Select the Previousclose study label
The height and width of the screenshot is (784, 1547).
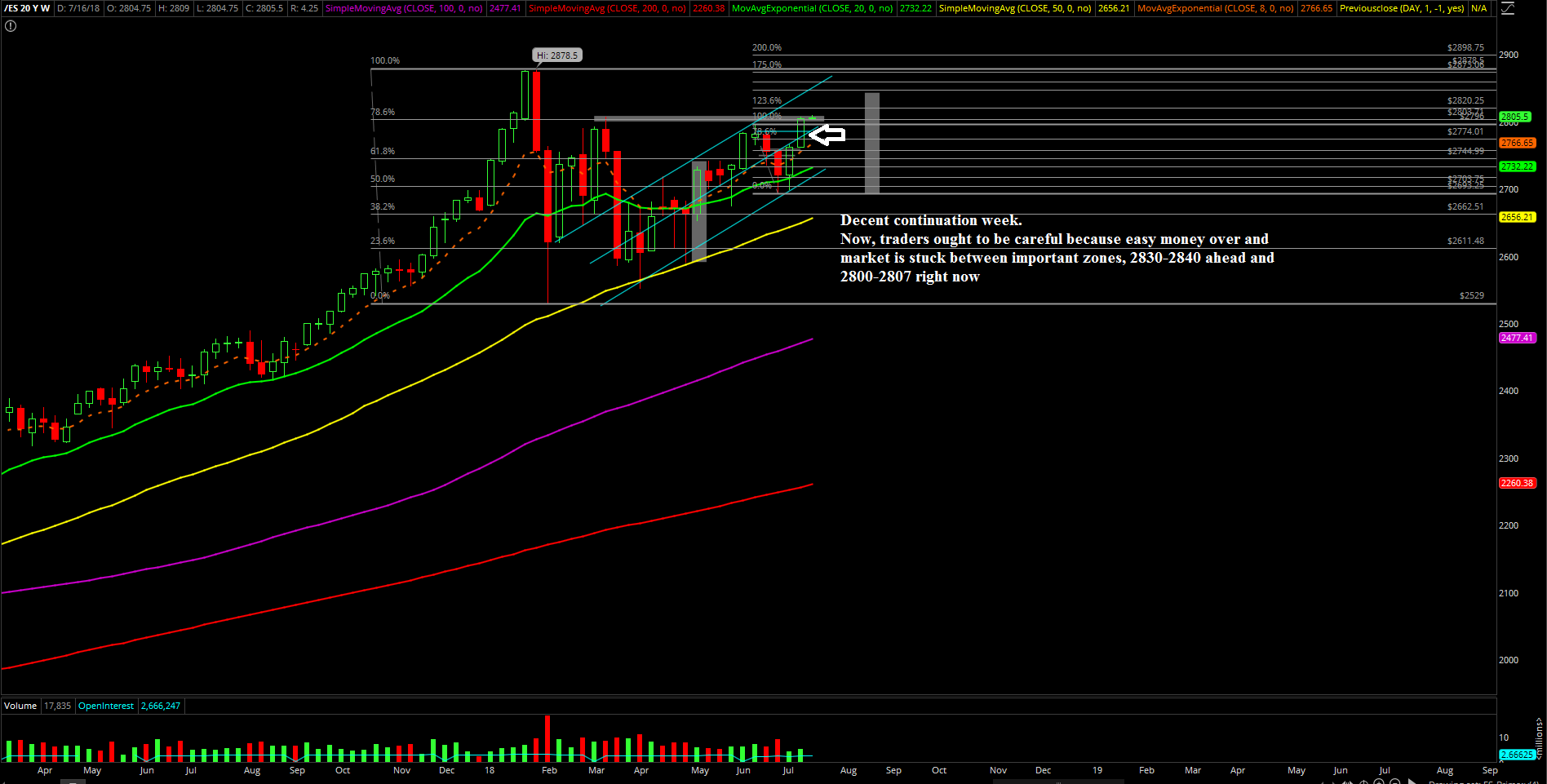pos(1402,8)
